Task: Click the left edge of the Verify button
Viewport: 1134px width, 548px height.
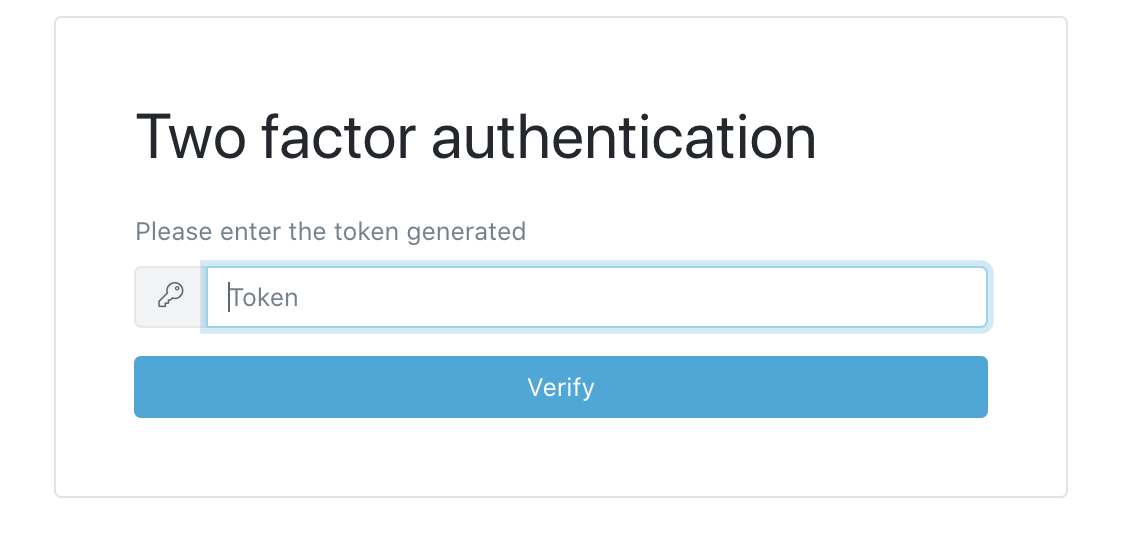Action: click(146, 387)
